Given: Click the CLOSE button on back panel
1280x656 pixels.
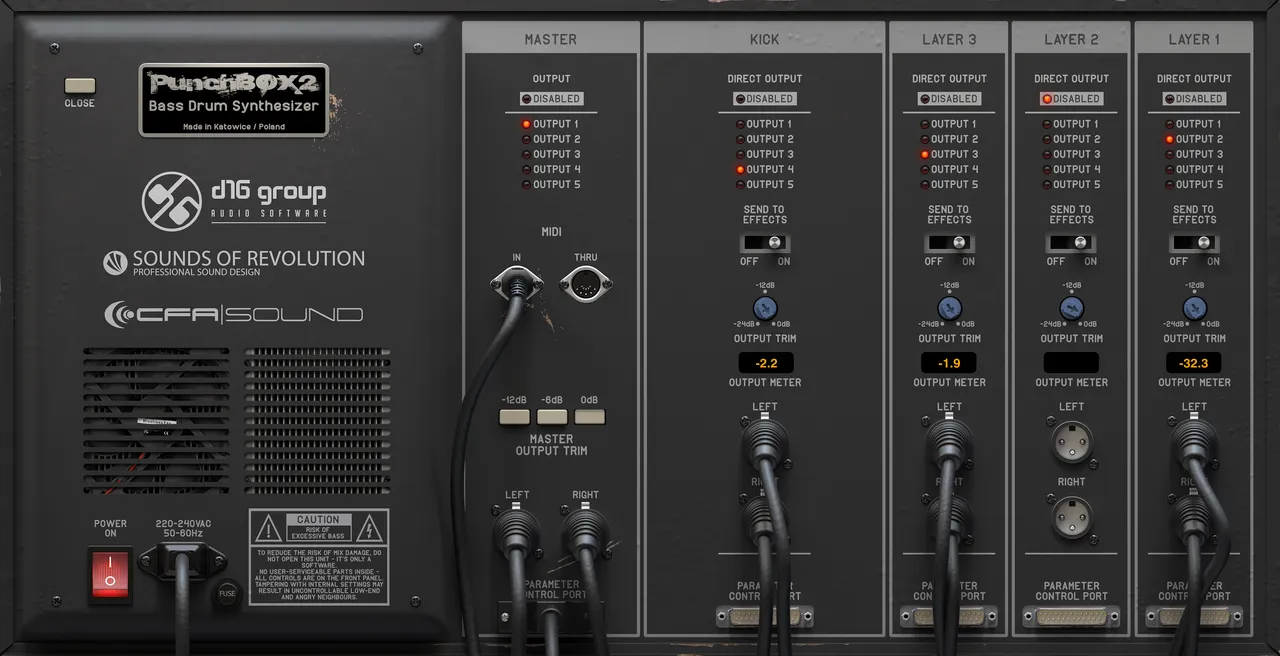Looking at the screenshot, I should click(x=80, y=86).
